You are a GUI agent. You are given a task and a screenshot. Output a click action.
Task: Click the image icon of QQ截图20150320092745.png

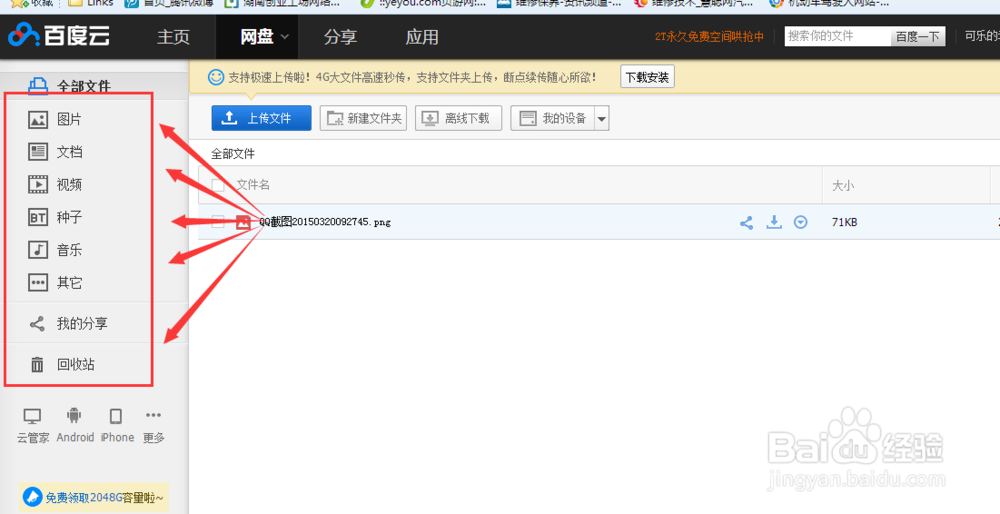243,222
